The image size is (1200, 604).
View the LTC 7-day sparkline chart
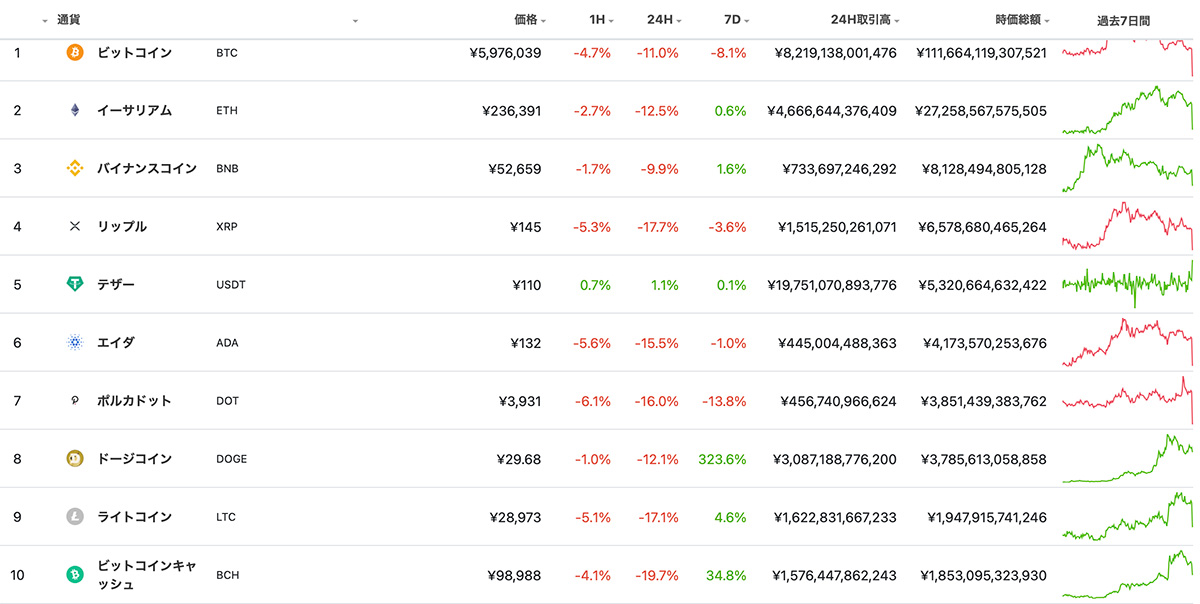(1127, 516)
